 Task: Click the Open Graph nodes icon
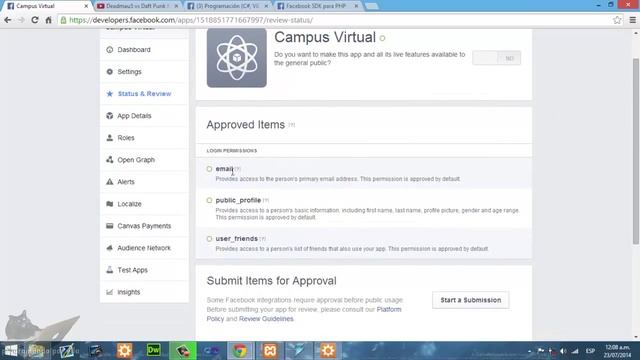tap(109, 160)
